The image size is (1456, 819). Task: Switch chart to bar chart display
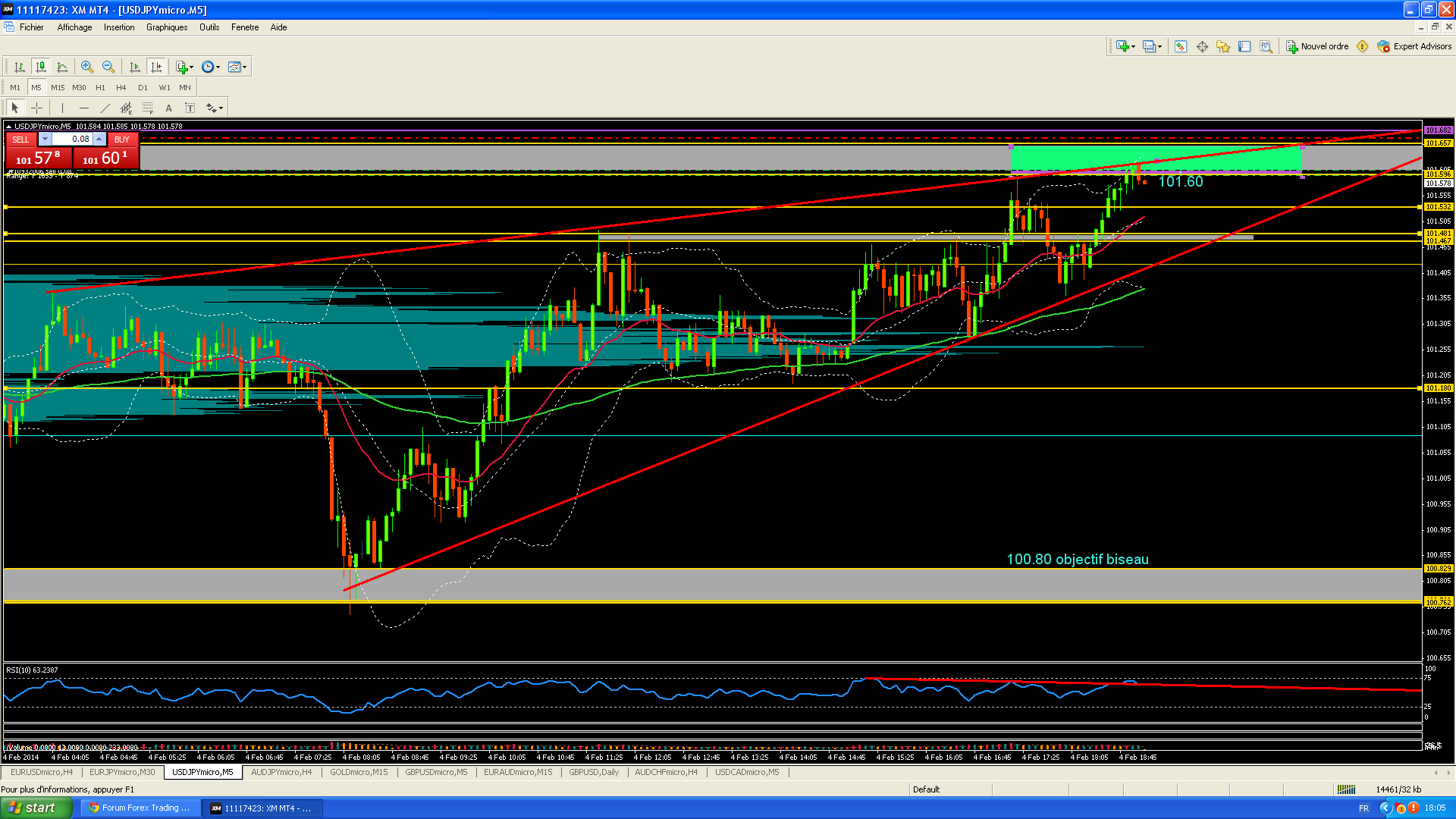click(x=20, y=67)
